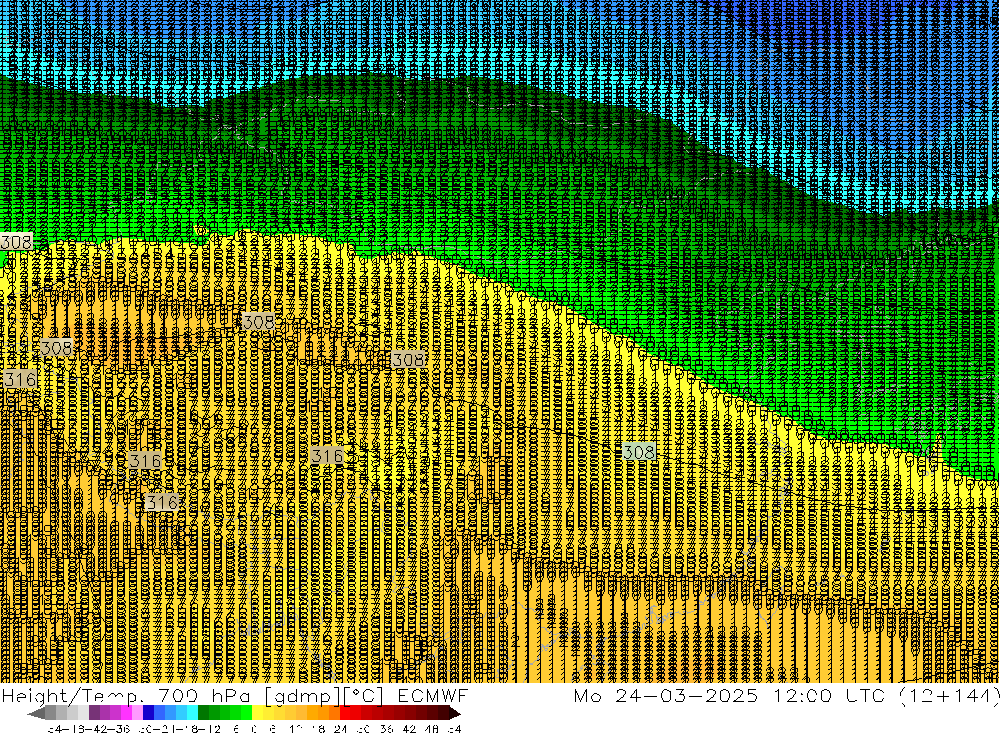Click the navy blue swatch in temperature legend

pyautogui.click(x=148, y=713)
